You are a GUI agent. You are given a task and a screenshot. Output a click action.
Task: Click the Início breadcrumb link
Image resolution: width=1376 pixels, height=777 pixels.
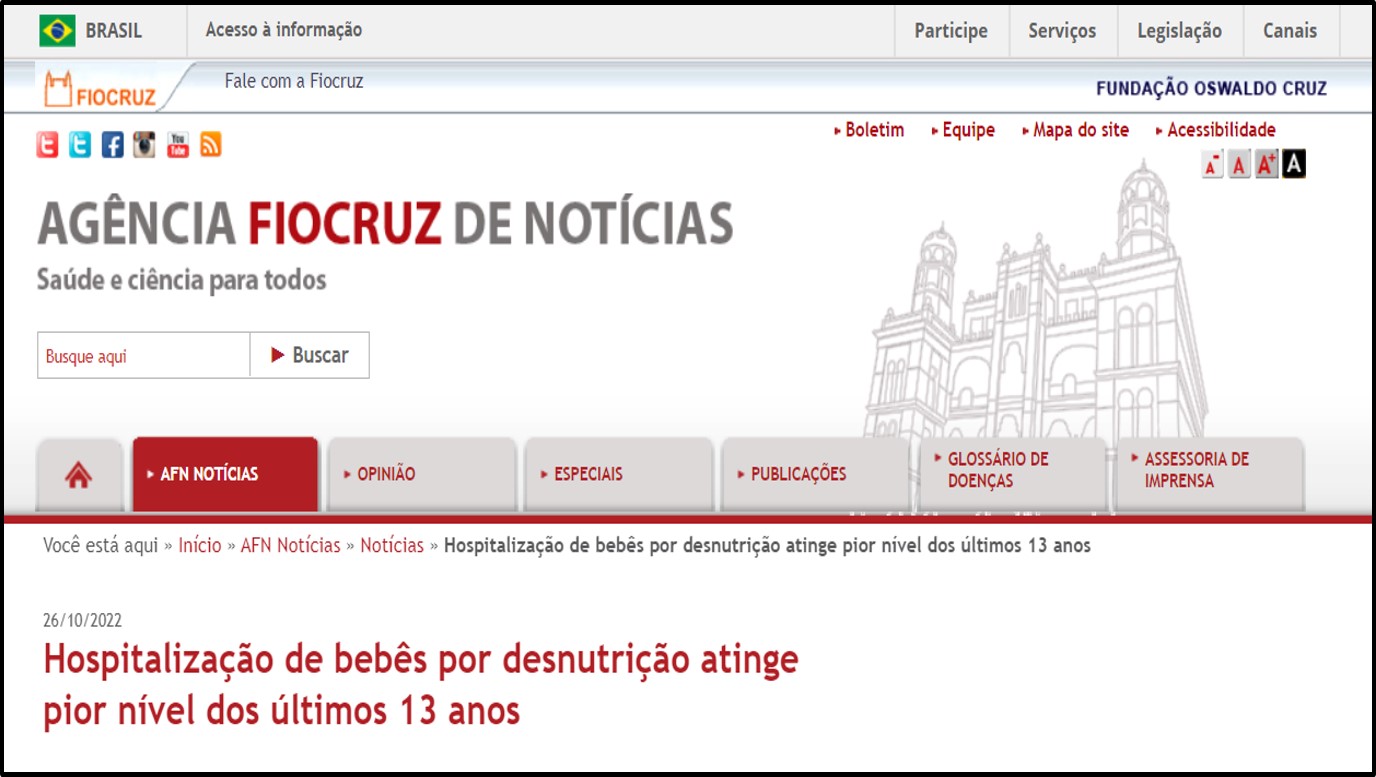coord(200,546)
